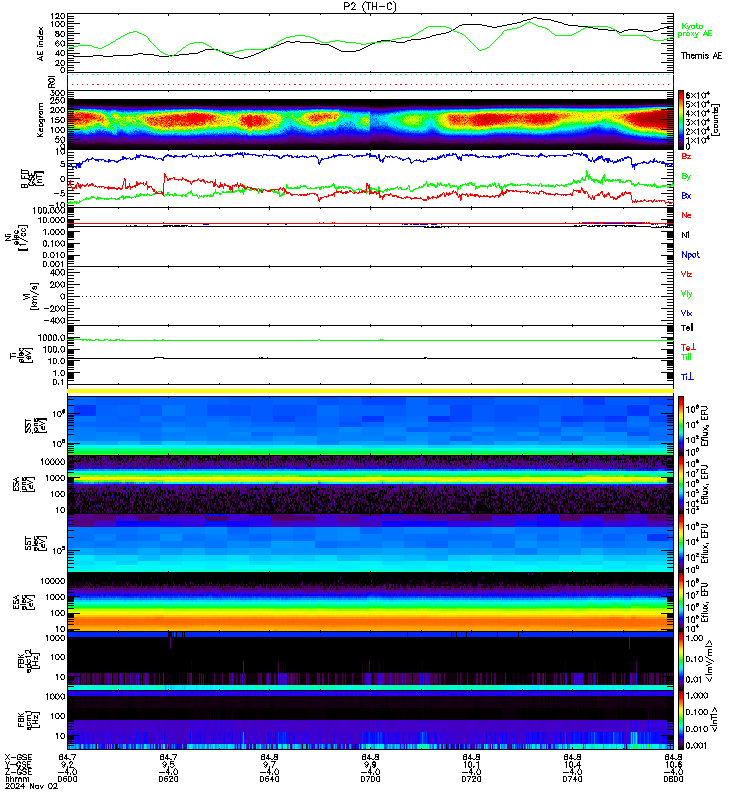Select the black Te parallel legend label

click(x=687, y=328)
